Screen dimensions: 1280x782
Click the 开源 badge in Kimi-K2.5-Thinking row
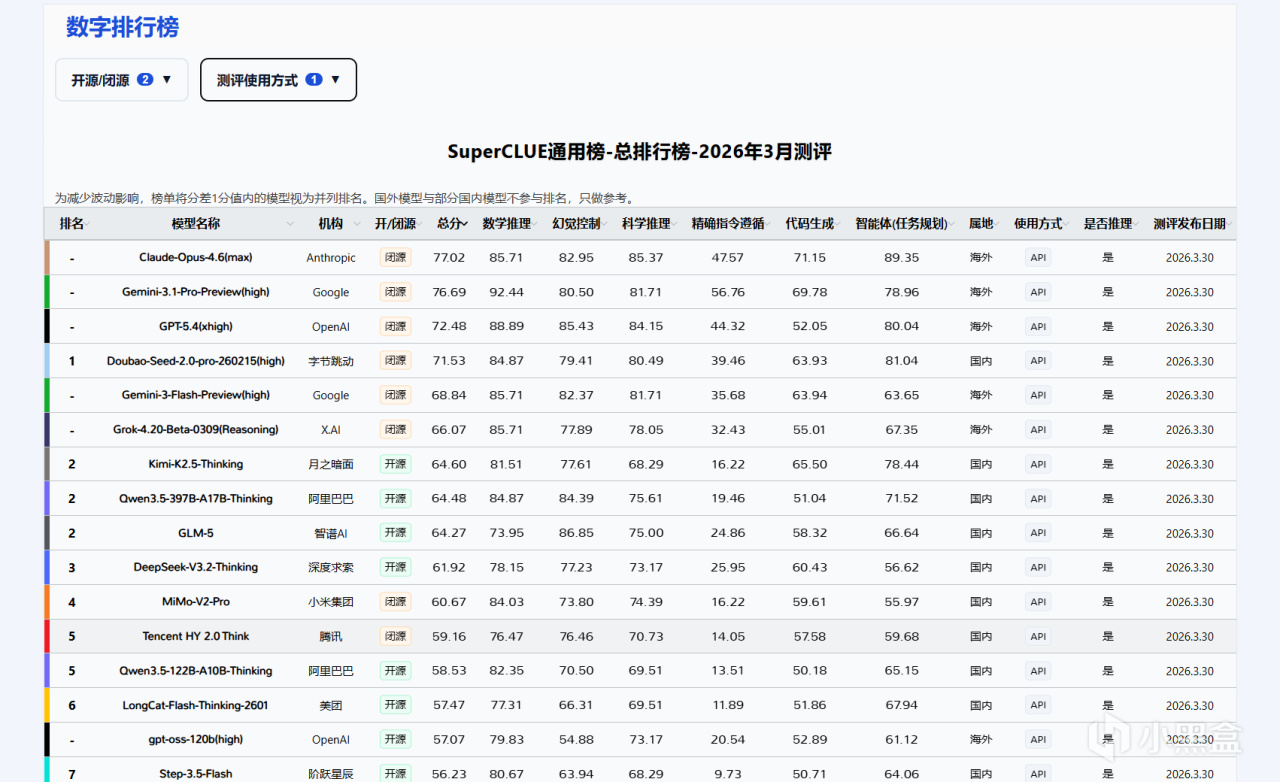tap(396, 464)
